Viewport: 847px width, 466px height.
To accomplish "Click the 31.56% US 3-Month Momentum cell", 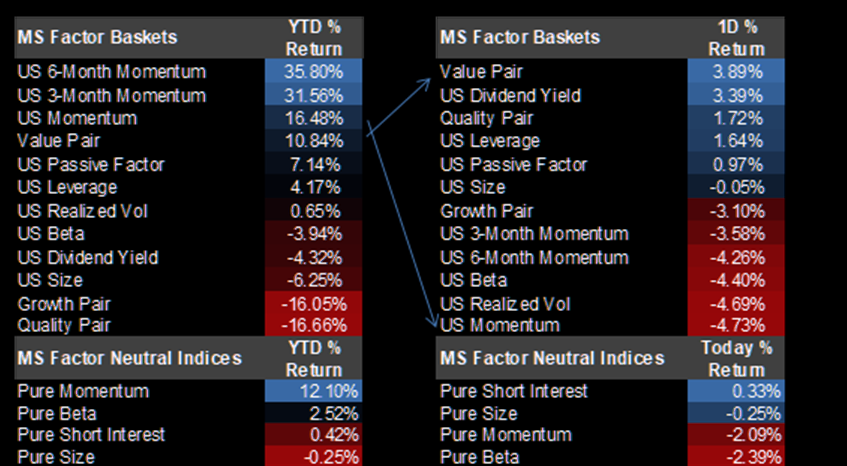I will tap(314, 95).
